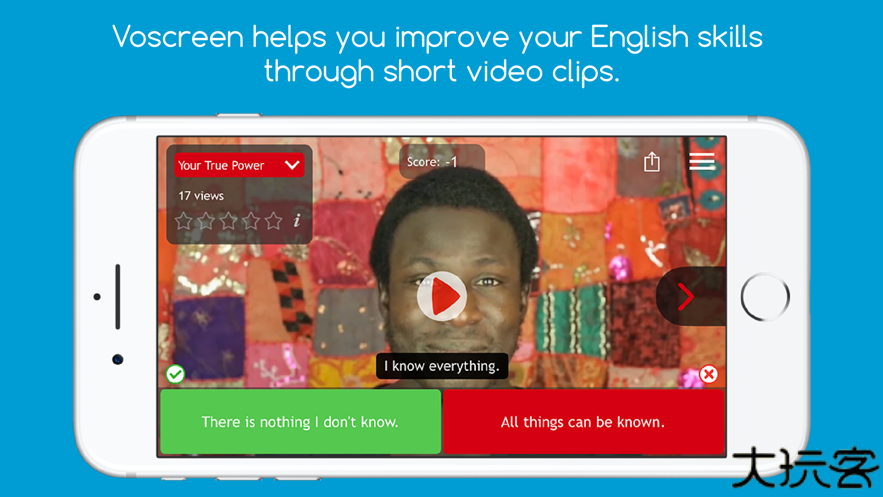Go to next clip with red arrow
The width and height of the screenshot is (883, 497).
685,297
